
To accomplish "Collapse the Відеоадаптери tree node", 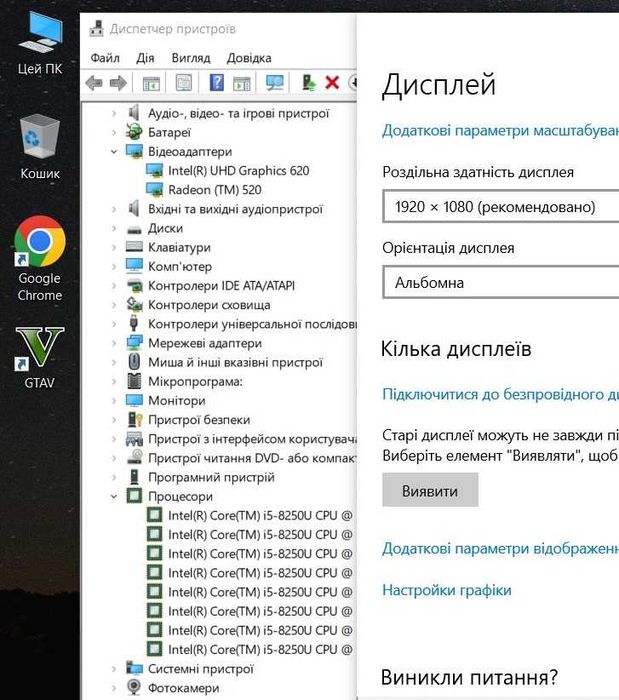I will [114, 152].
